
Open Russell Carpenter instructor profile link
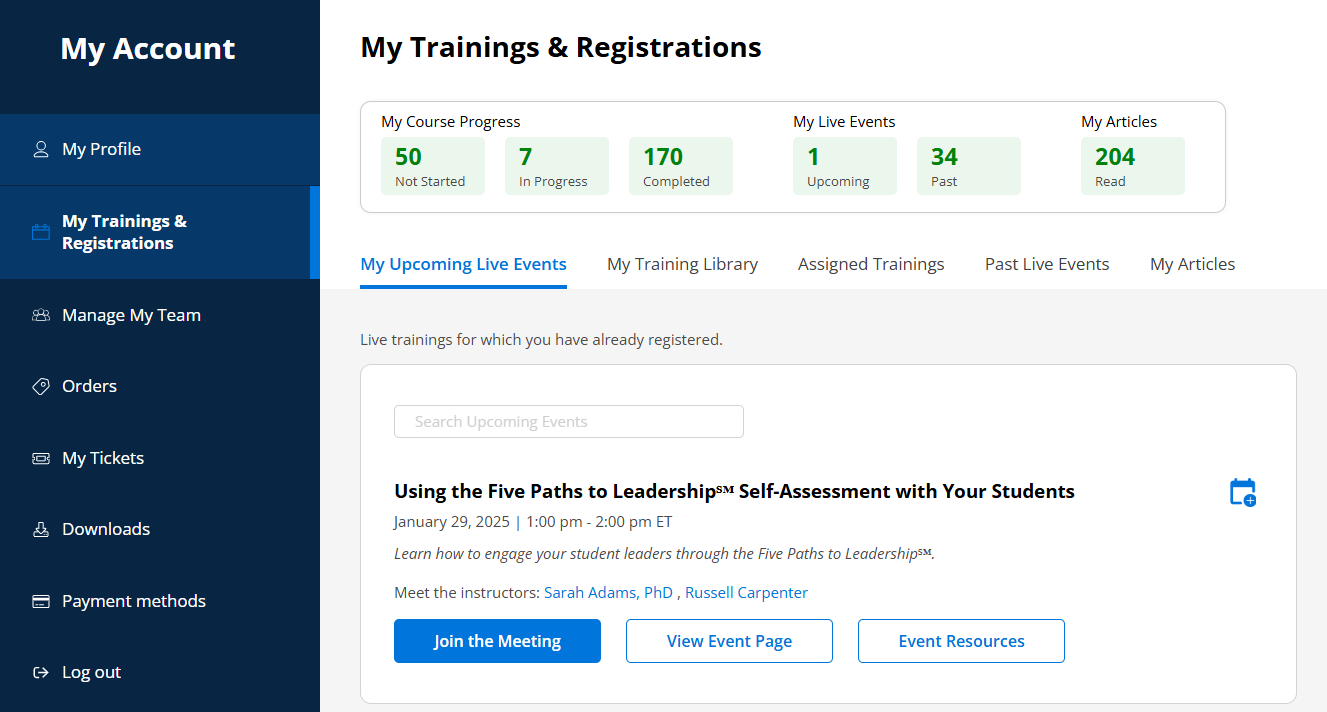(x=746, y=592)
